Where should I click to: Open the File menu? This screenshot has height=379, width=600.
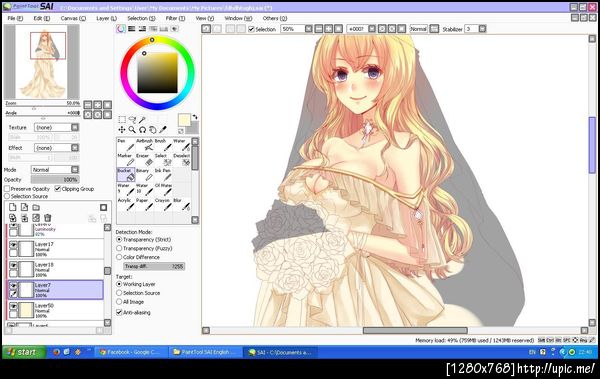(x=15, y=18)
